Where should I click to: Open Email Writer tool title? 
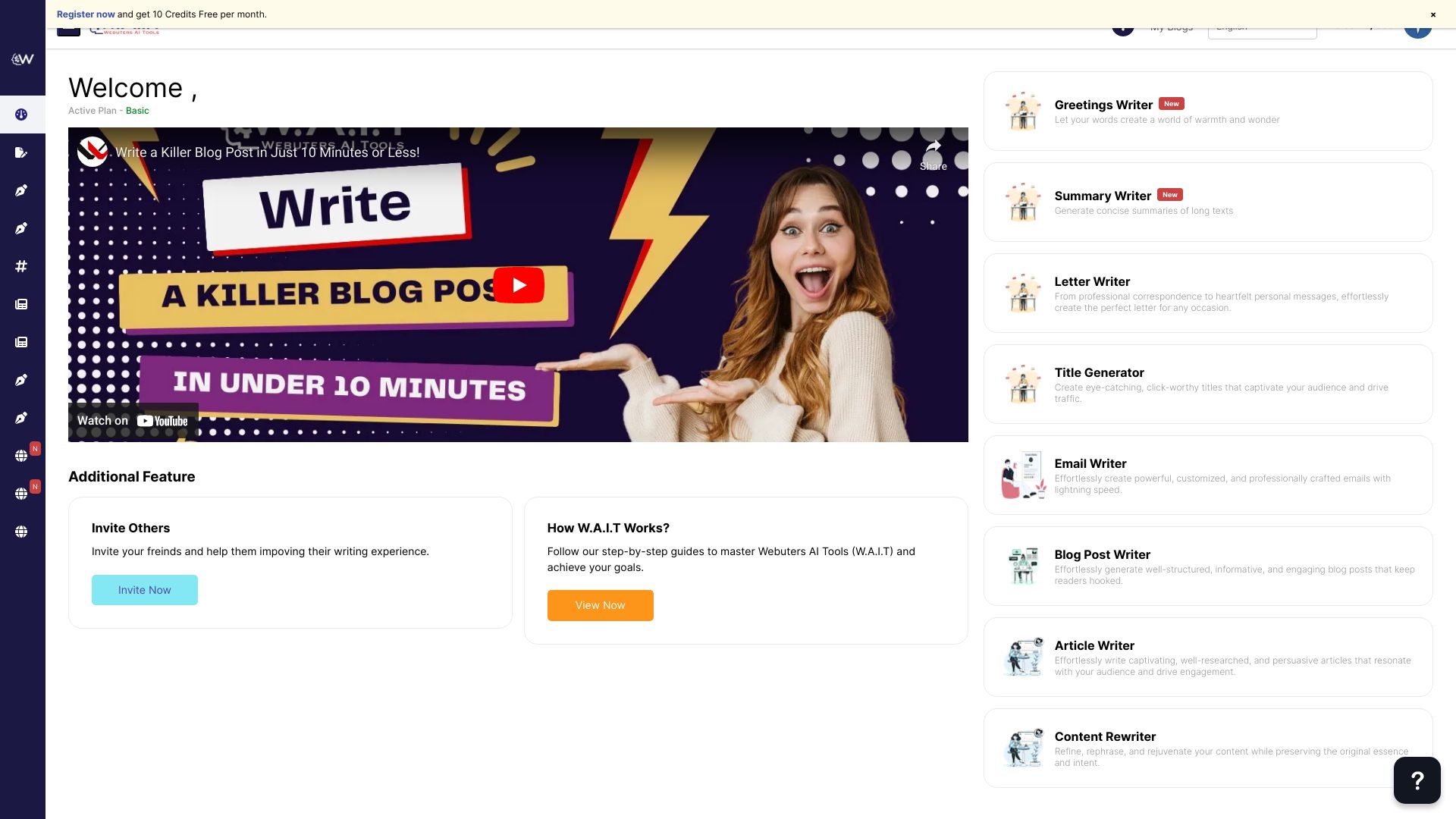(x=1090, y=463)
